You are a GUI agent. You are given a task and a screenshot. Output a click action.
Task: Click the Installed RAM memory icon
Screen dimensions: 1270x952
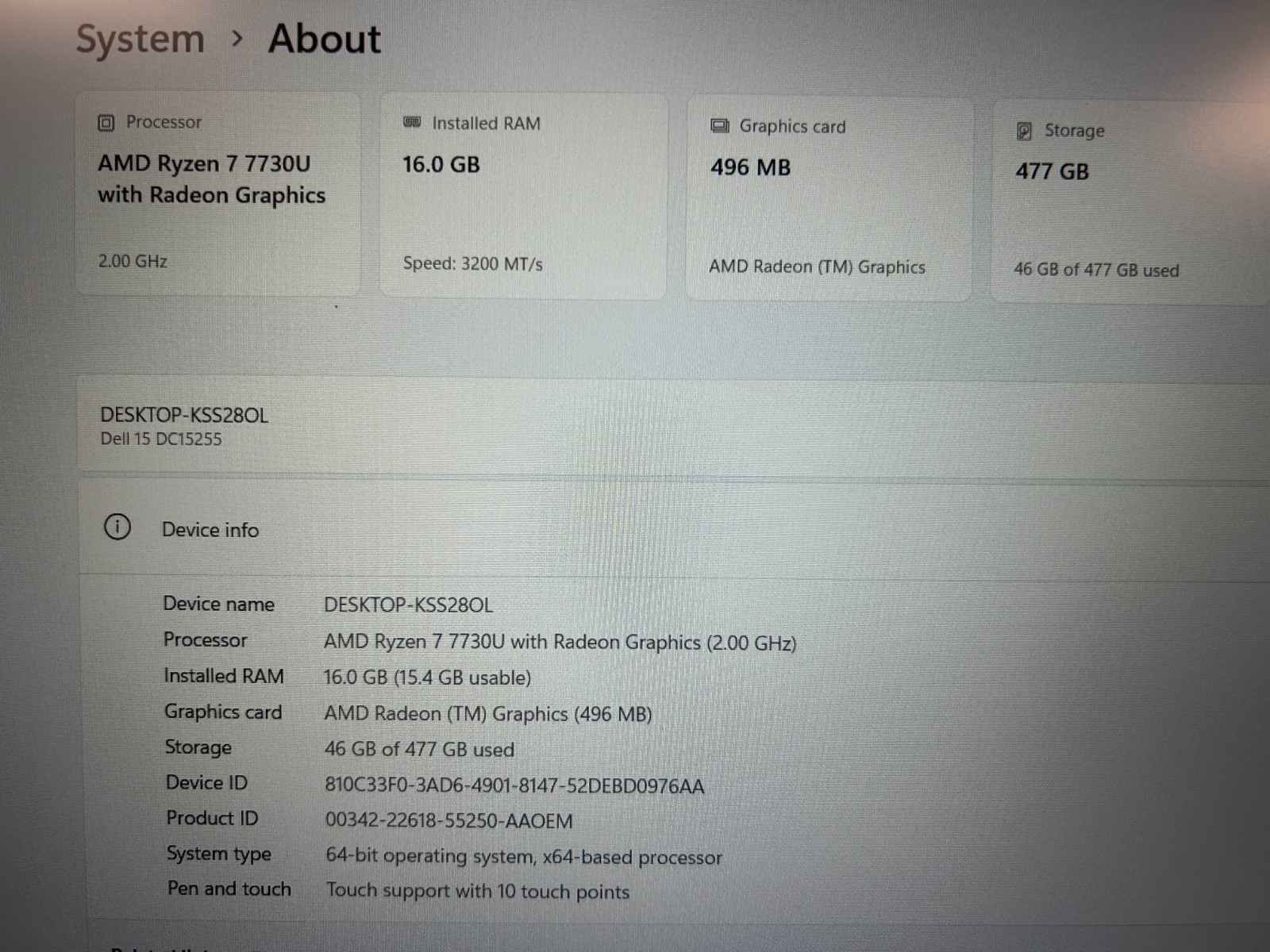click(x=412, y=122)
